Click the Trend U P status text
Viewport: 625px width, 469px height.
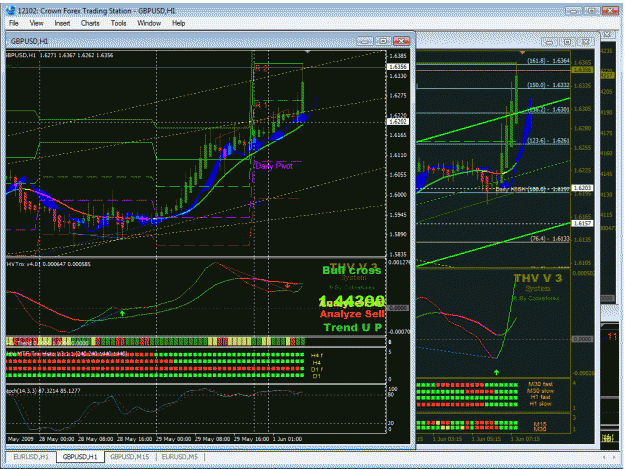point(352,328)
